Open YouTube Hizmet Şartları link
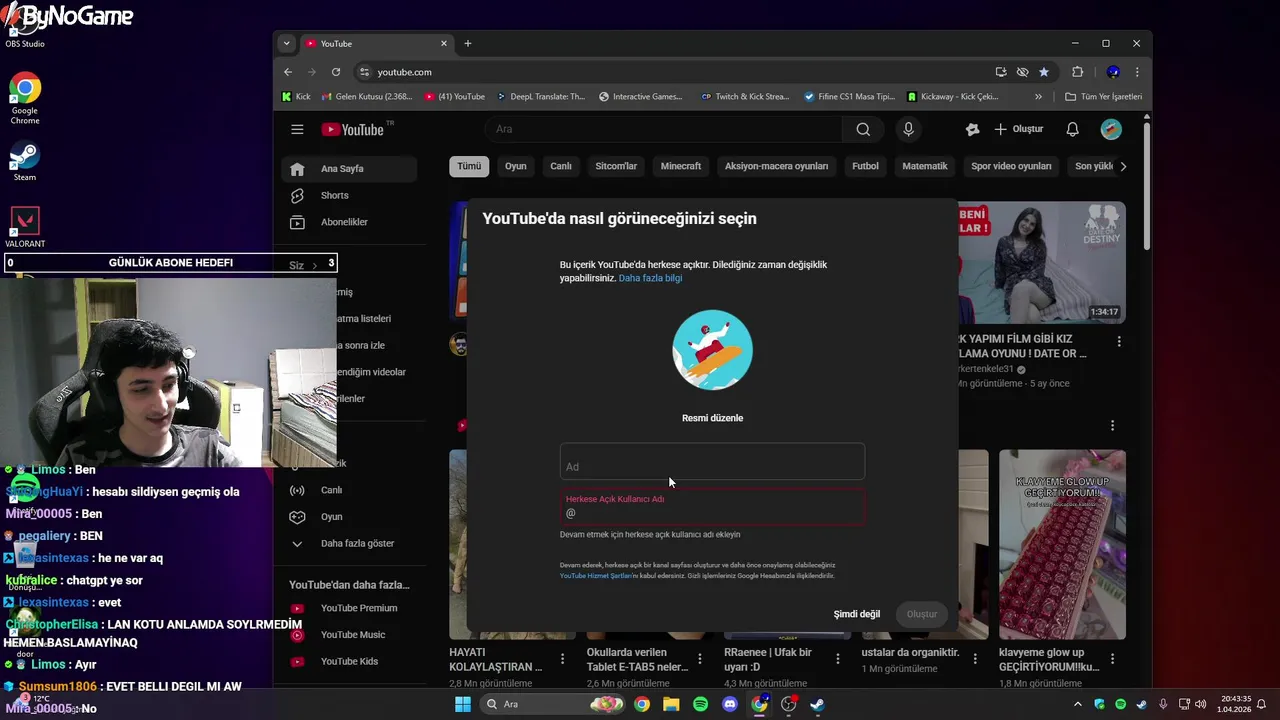This screenshot has width=1280, height=720. 595,576
